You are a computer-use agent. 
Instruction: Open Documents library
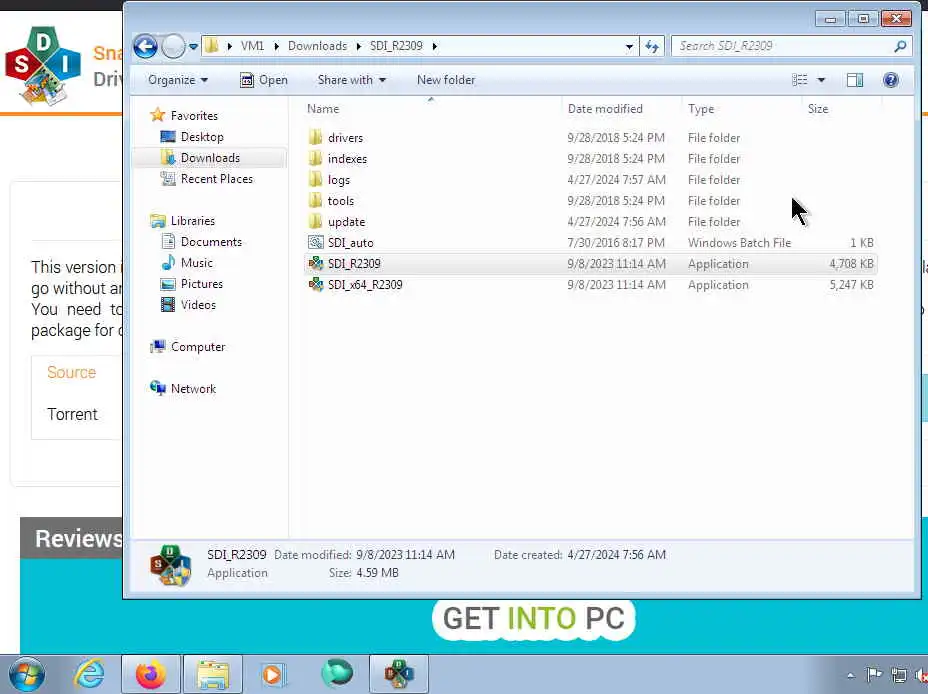click(x=211, y=242)
